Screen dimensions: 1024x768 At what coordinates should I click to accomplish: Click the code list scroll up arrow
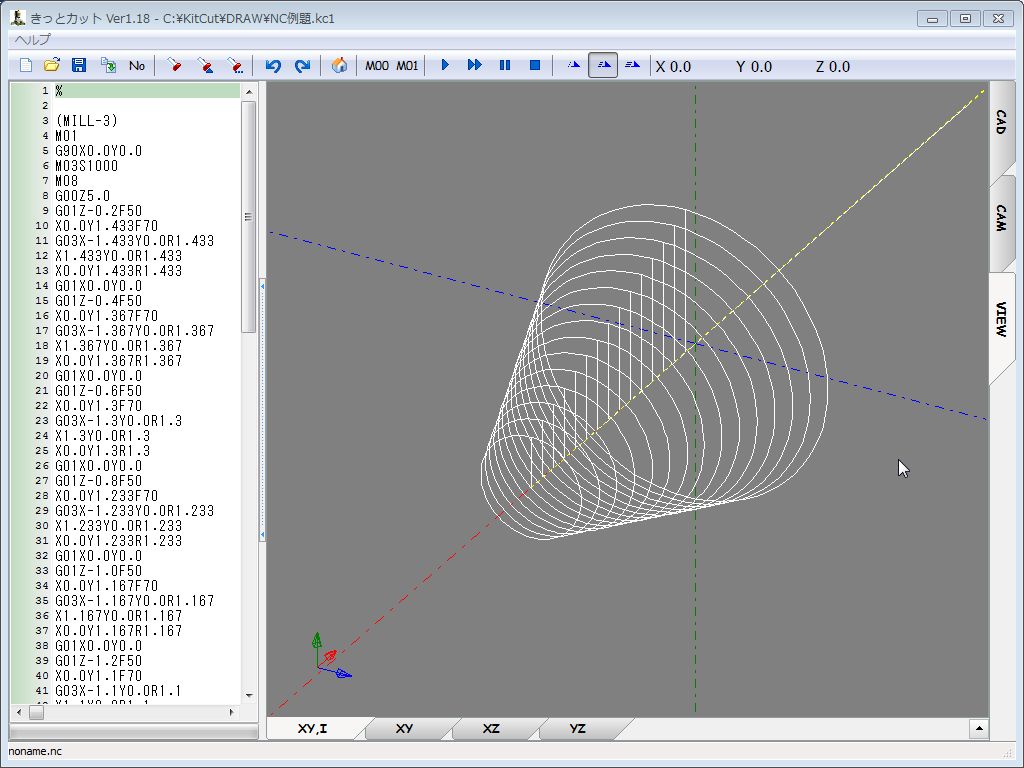point(249,92)
